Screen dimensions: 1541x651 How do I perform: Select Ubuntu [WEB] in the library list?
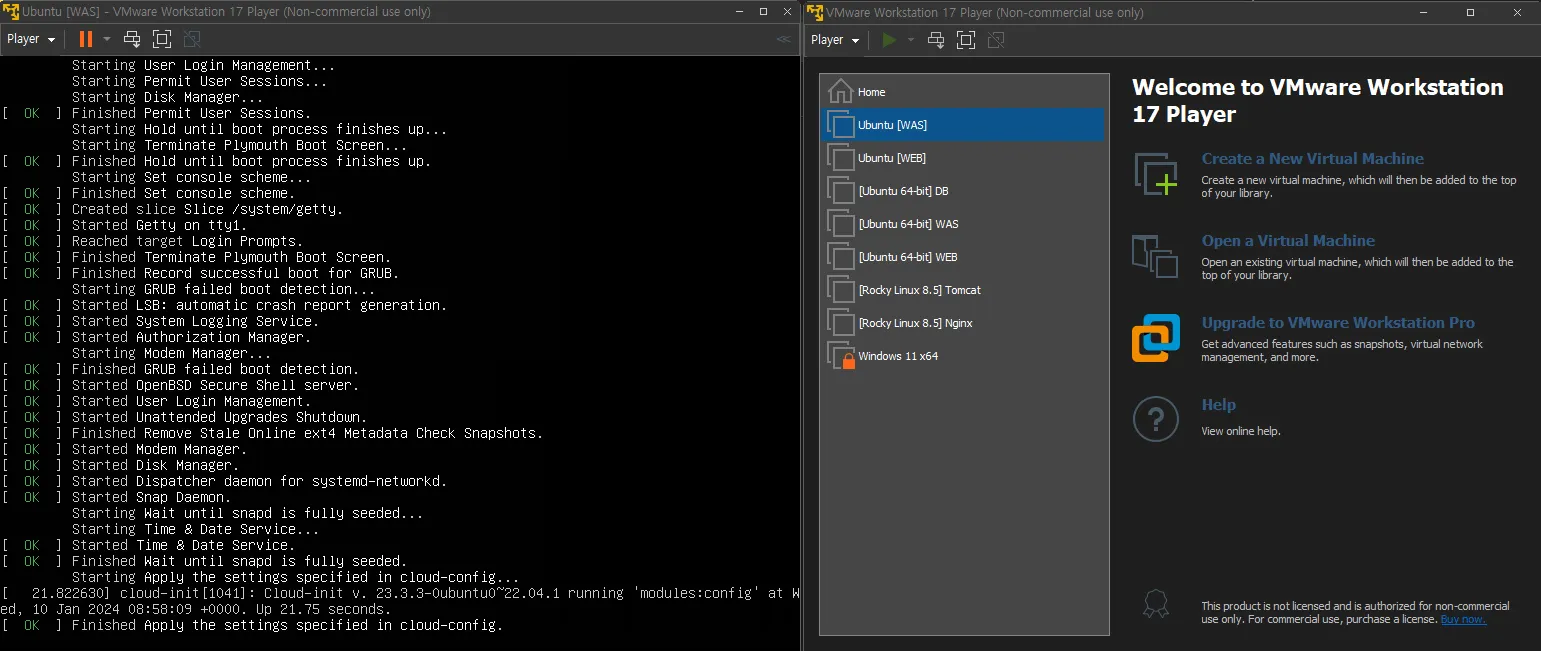click(892, 158)
